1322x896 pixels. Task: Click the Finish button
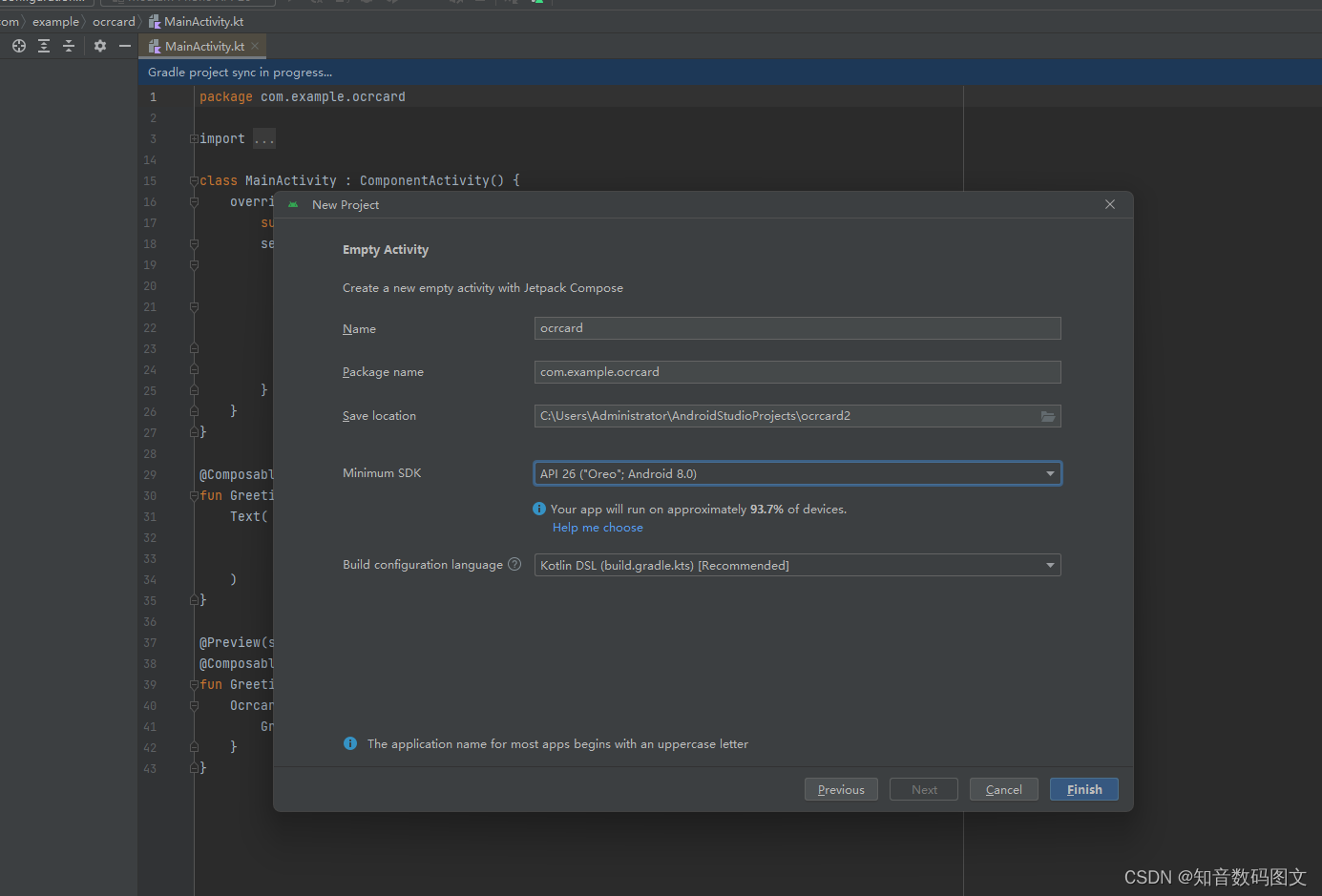pos(1083,789)
